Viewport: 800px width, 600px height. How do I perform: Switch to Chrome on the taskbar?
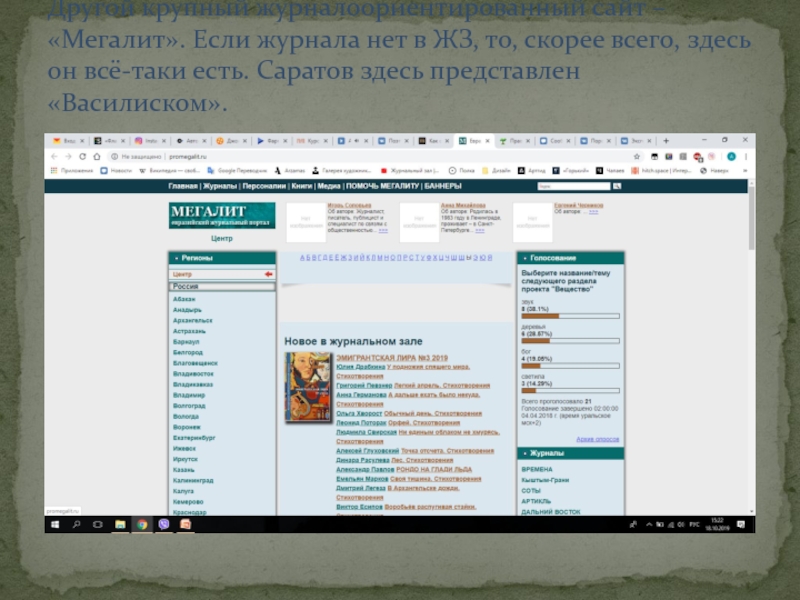pos(142,524)
